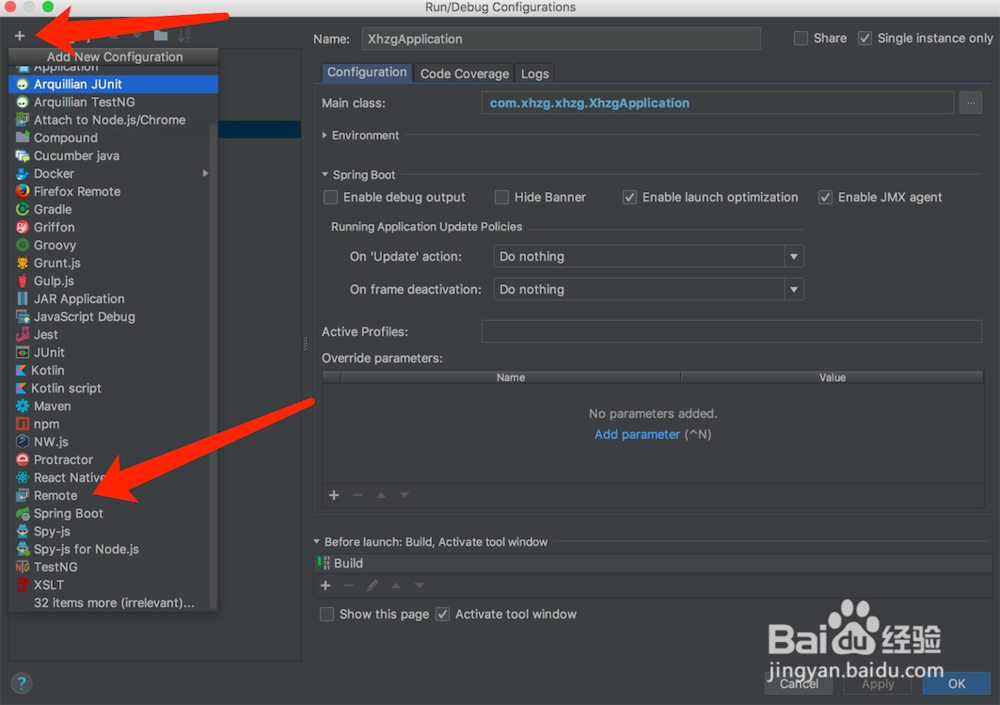
Task: Toggle Enable launch optimization checkbox
Action: (x=629, y=197)
